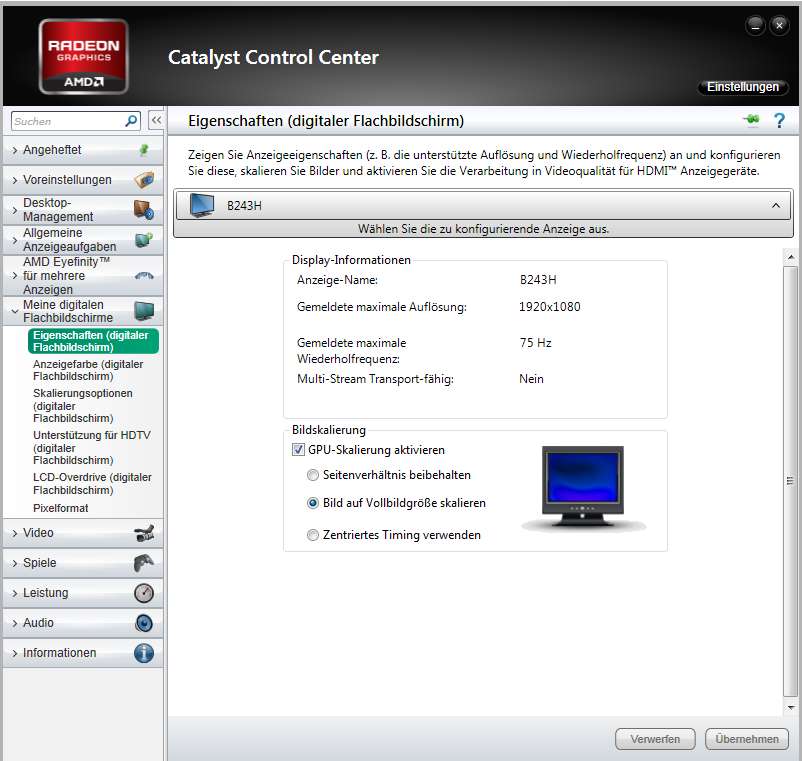
Task: Collapse Meine digitalen Flachbildschirme section
Action: tap(83, 311)
